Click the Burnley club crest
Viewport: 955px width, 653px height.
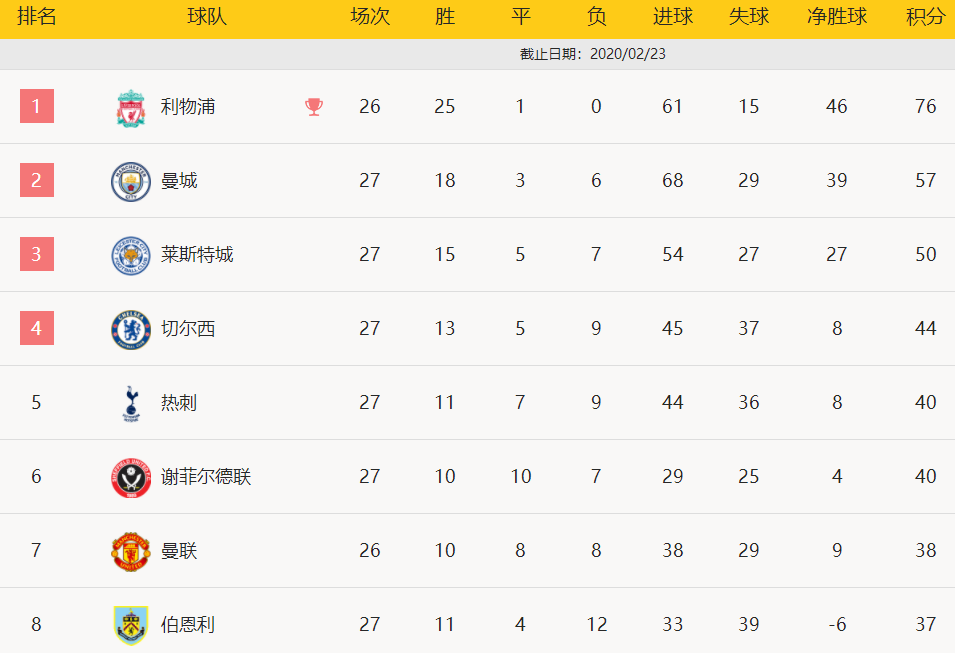[131, 625]
